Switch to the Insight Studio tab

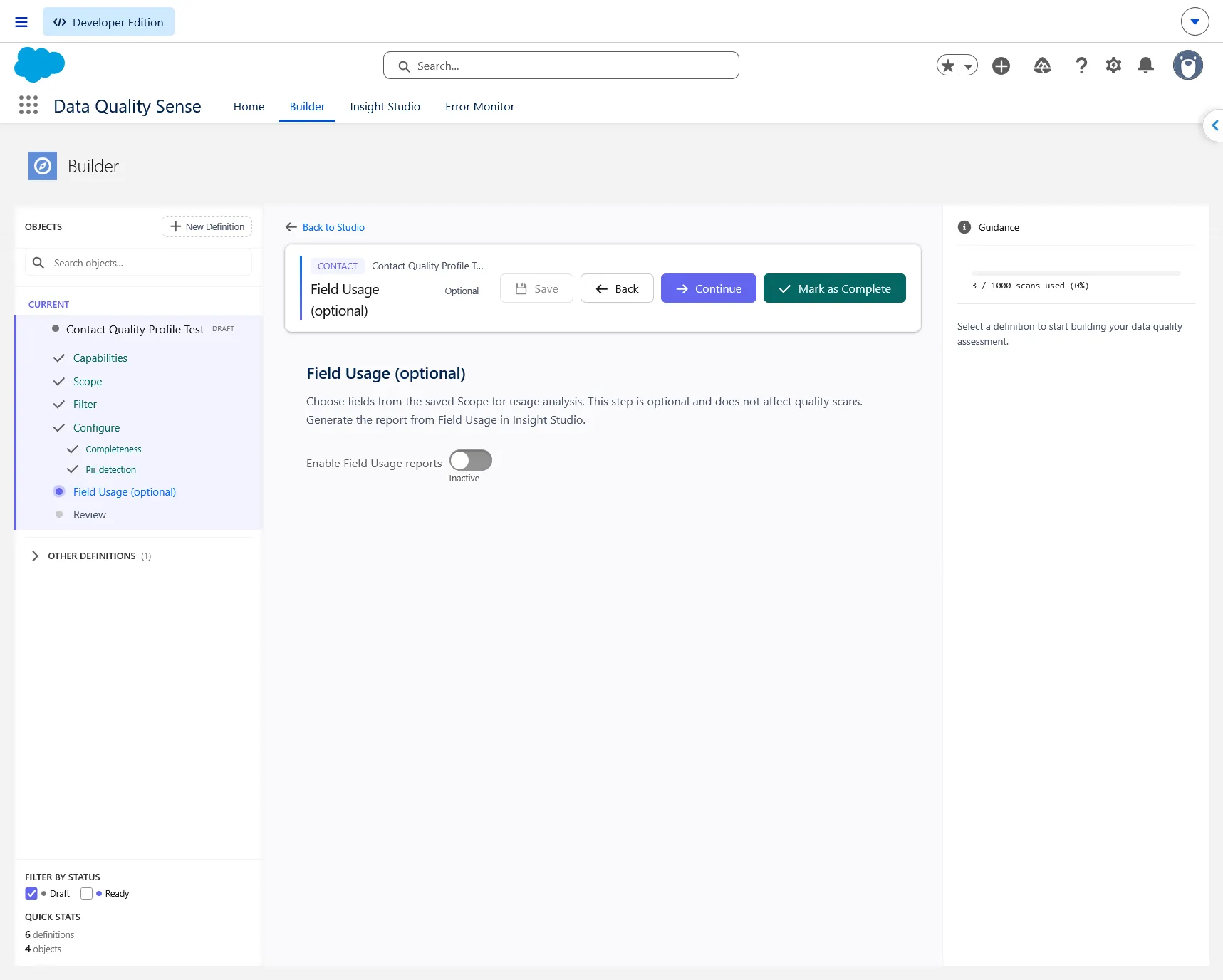[x=385, y=106]
